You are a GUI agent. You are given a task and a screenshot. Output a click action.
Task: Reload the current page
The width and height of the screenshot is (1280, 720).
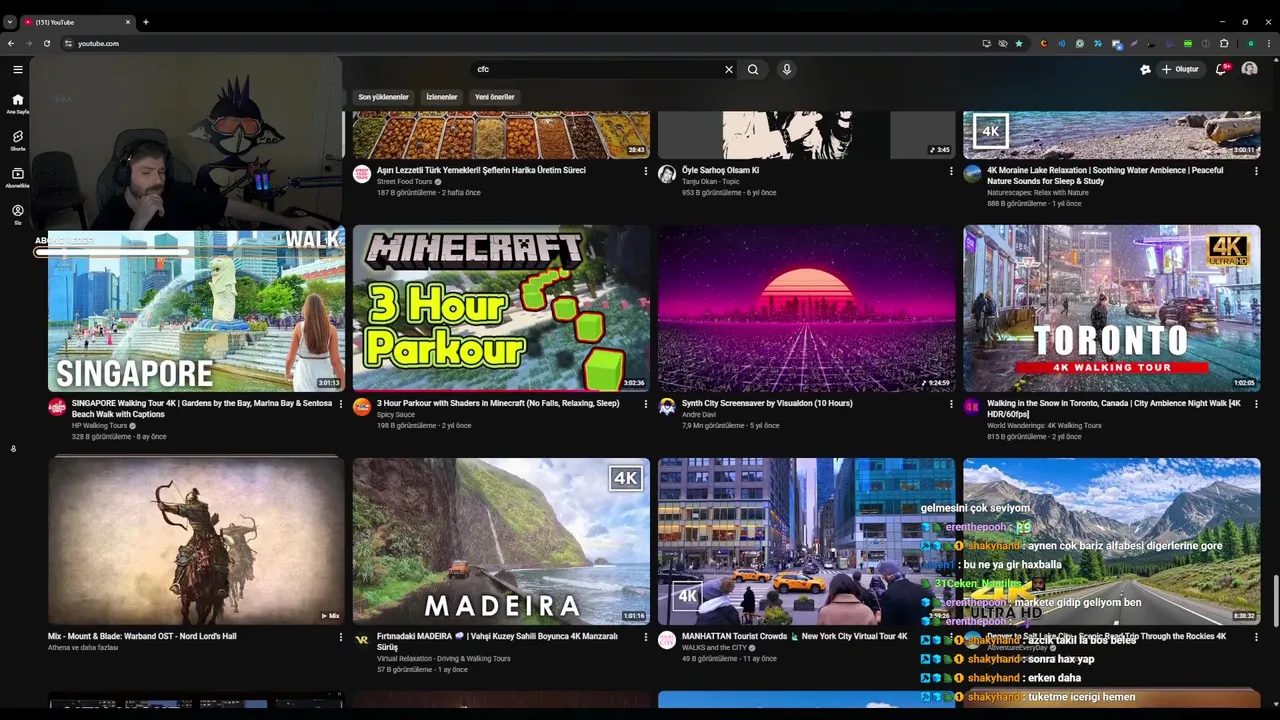pyautogui.click(x=46, y=43)
